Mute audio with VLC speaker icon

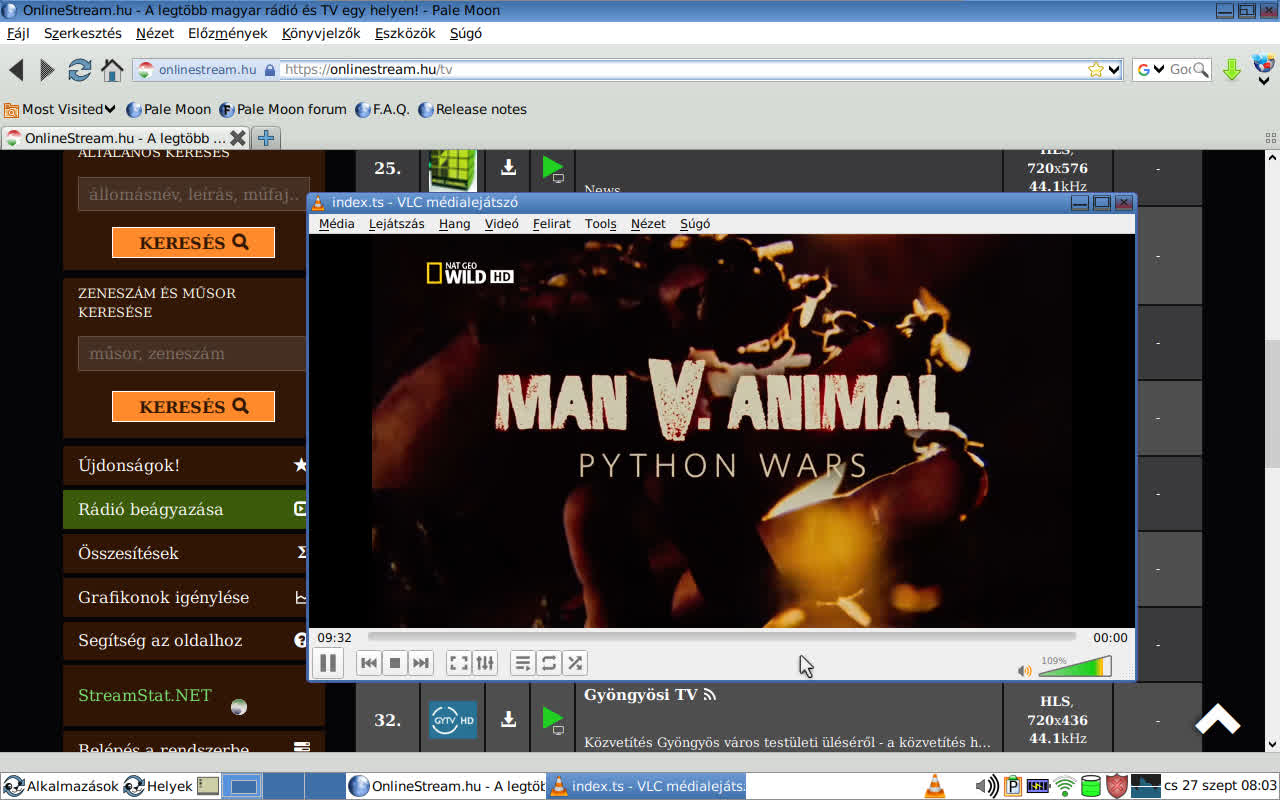[x=1024, y=670]
